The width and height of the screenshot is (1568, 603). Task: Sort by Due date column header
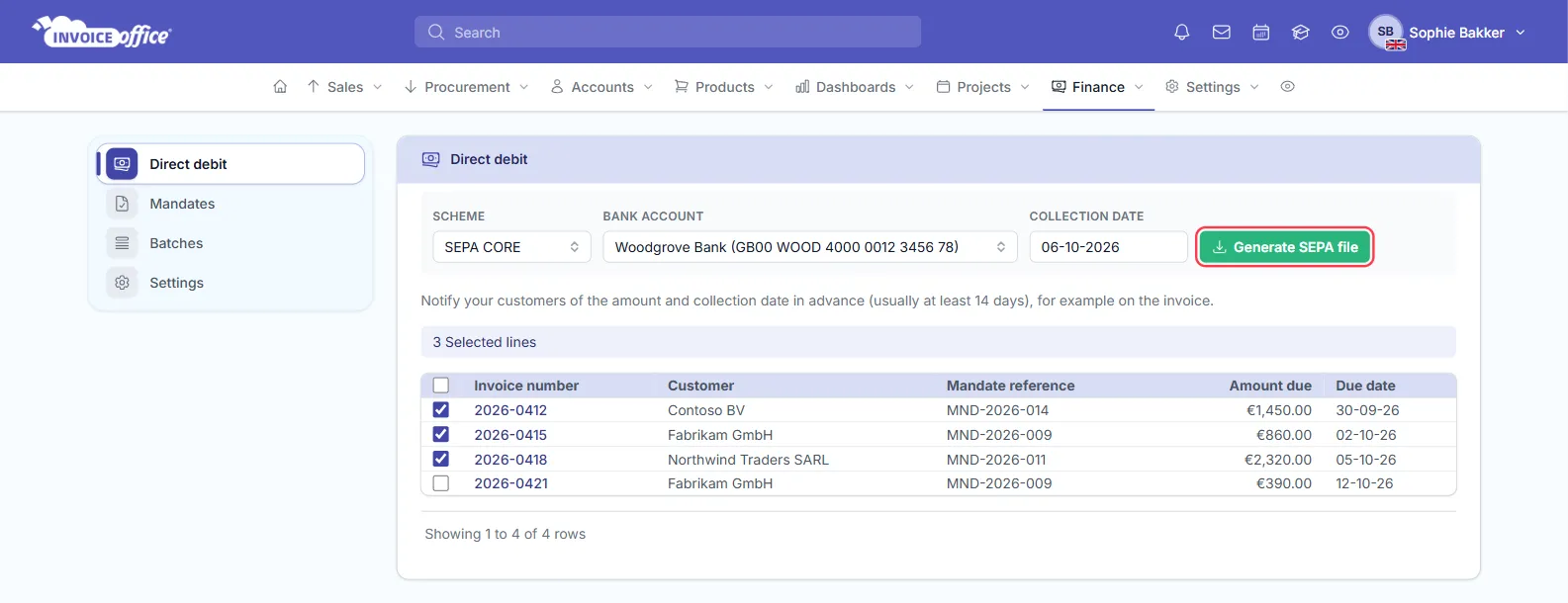(x=1365, y=386)
